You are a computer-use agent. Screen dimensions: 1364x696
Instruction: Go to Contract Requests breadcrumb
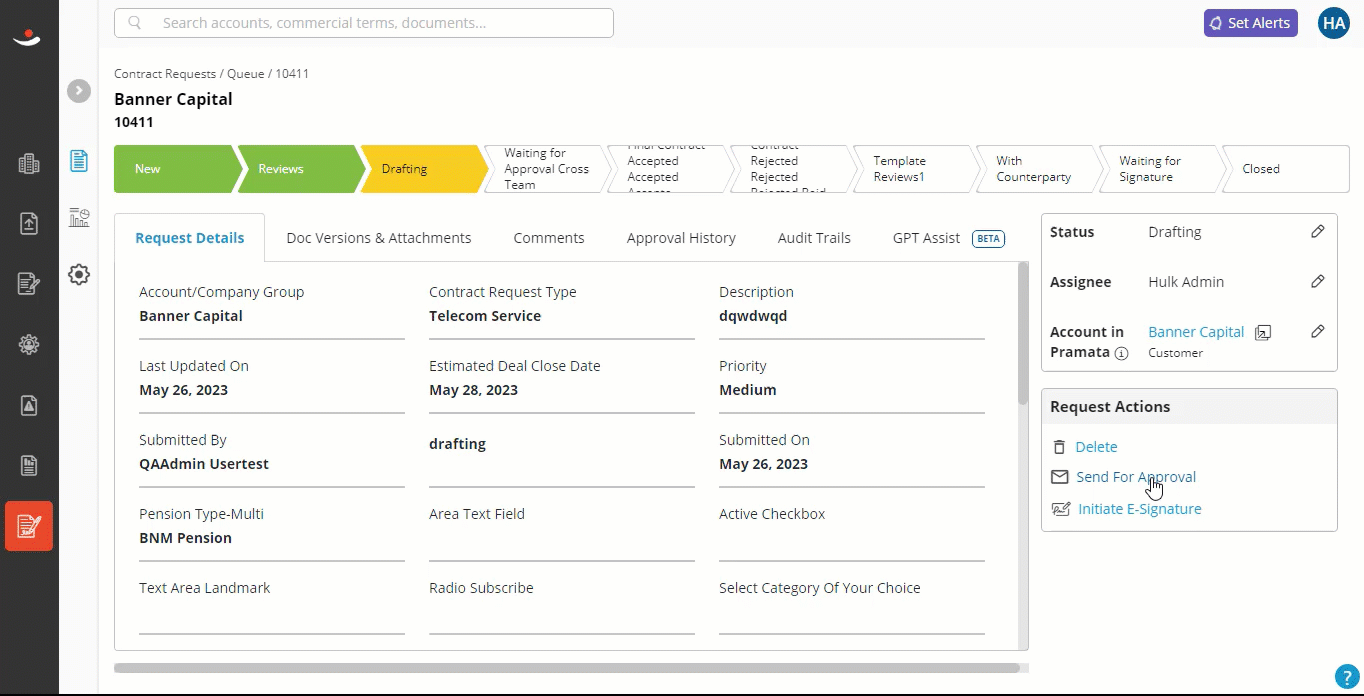pos(165,74)
